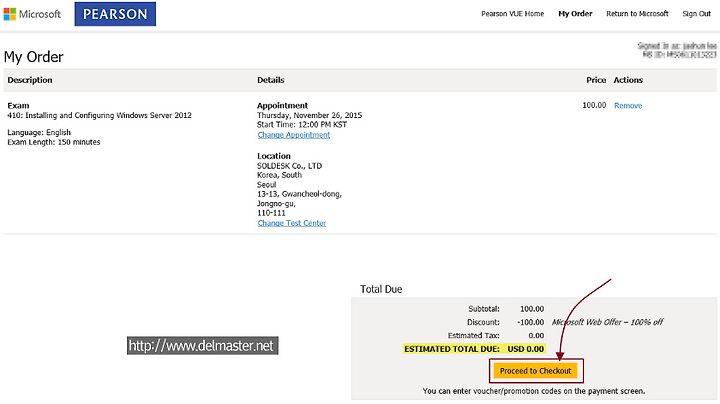Click 'Start Time: 12:00 PM KST'
Screen dimensions: 720x404
pyautogui.click(x=302, y=124)
